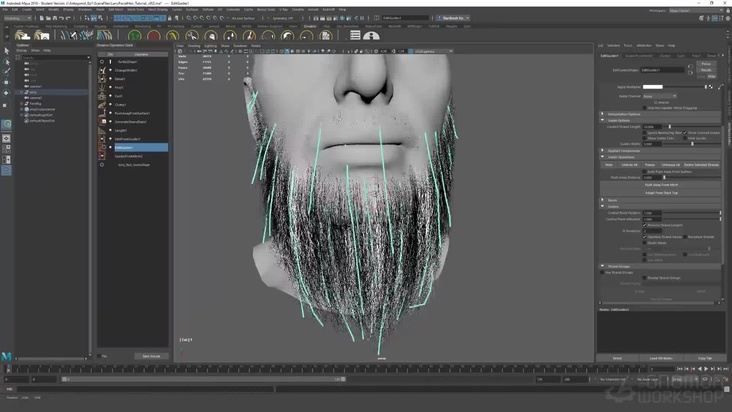Screen dimensions: 732x412
Task: Toggle Auto Push Away From Surface checkbox
Action: 645,172
